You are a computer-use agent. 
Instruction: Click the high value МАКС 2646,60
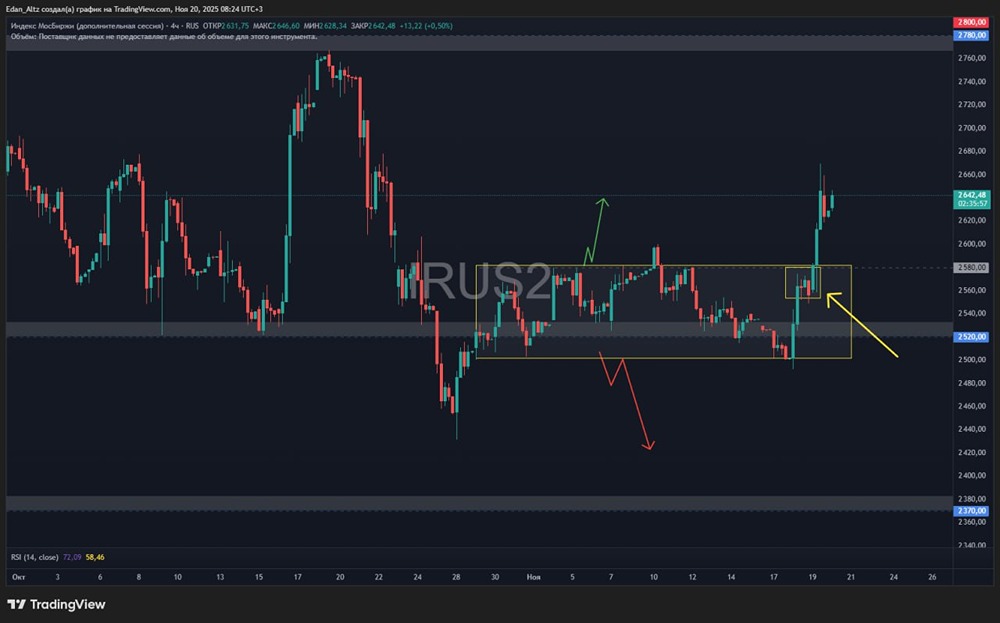(276, 26)
